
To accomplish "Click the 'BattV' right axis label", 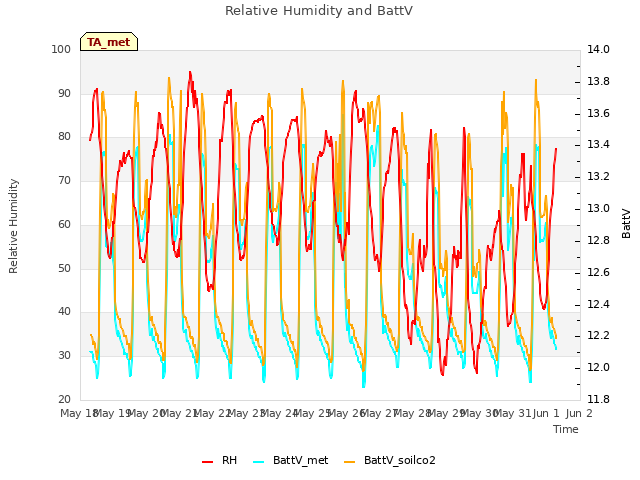I will click(626, 224).
